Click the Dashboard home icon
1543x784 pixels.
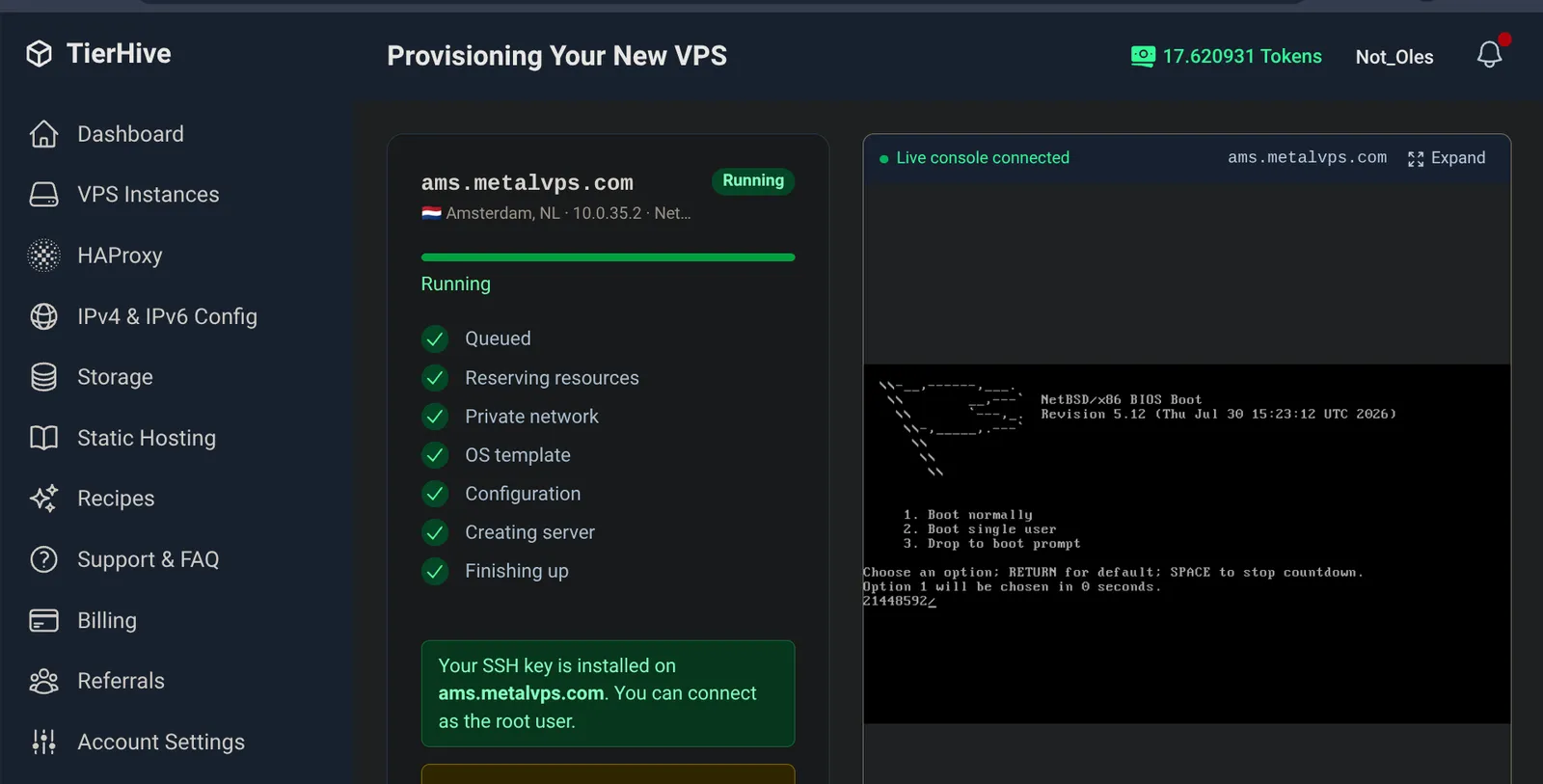[43, 134]
